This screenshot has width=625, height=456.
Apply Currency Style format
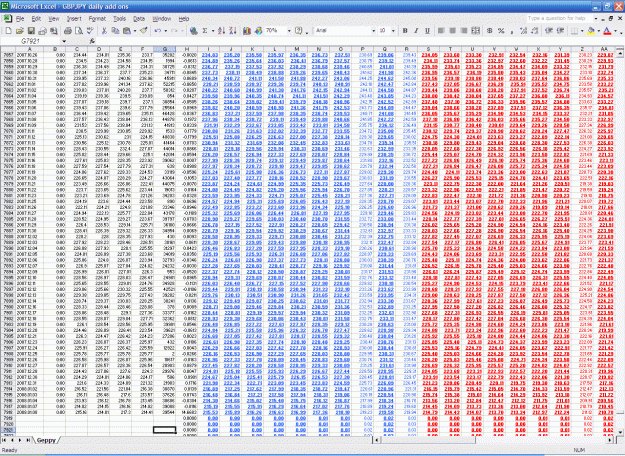click(x=490, y=31)
